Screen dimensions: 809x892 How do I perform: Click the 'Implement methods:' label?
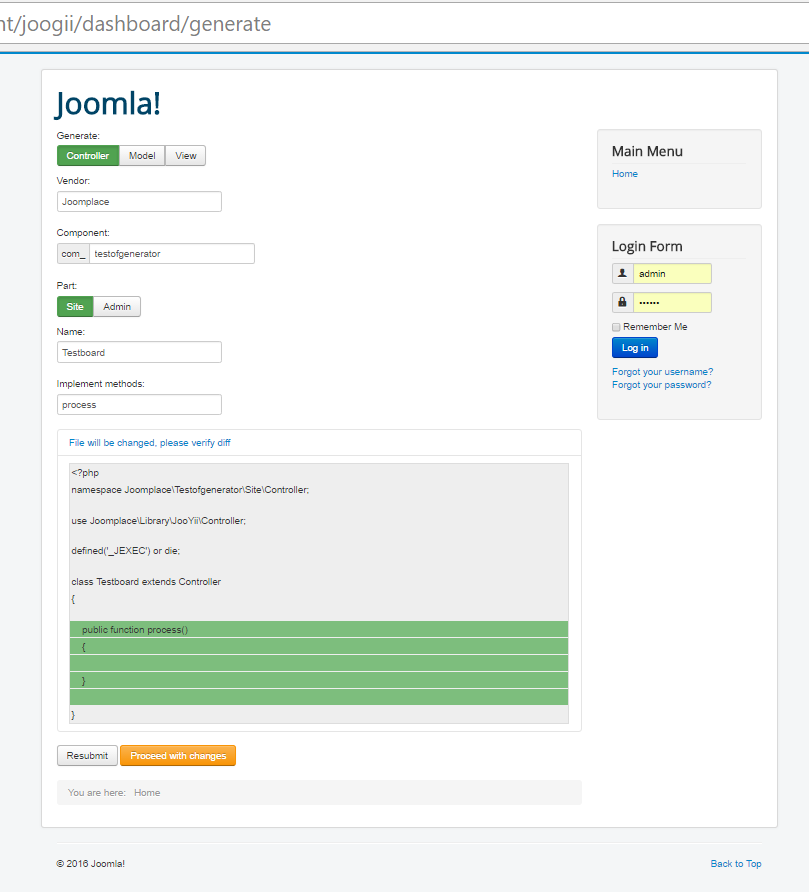click(x=101, y=384)
